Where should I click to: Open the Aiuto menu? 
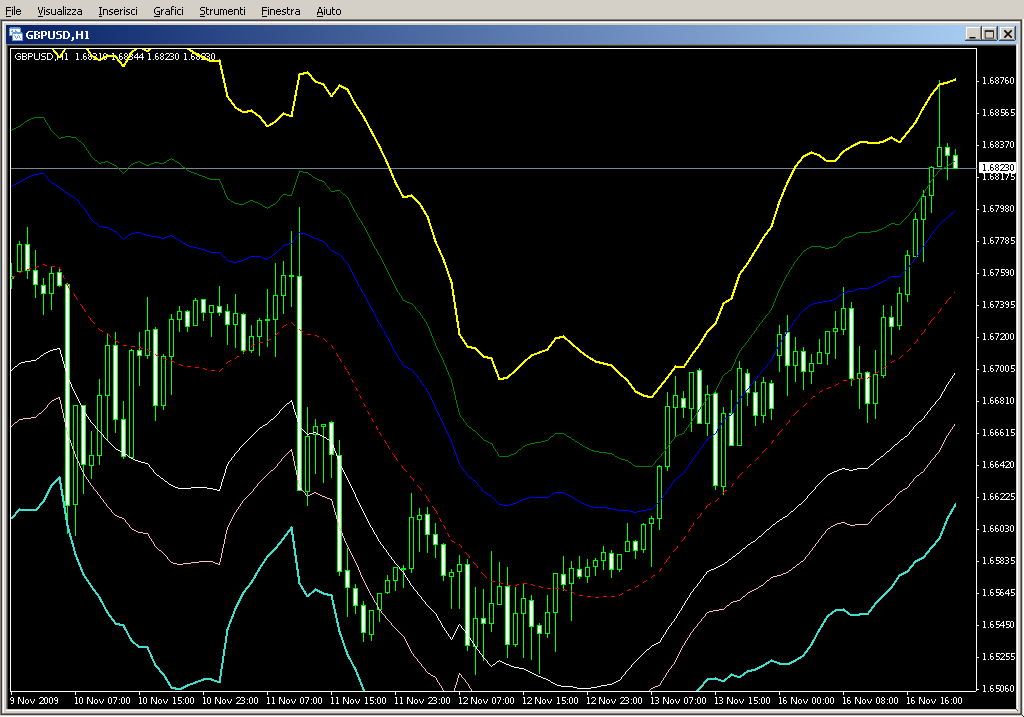[x=329, y=11]
